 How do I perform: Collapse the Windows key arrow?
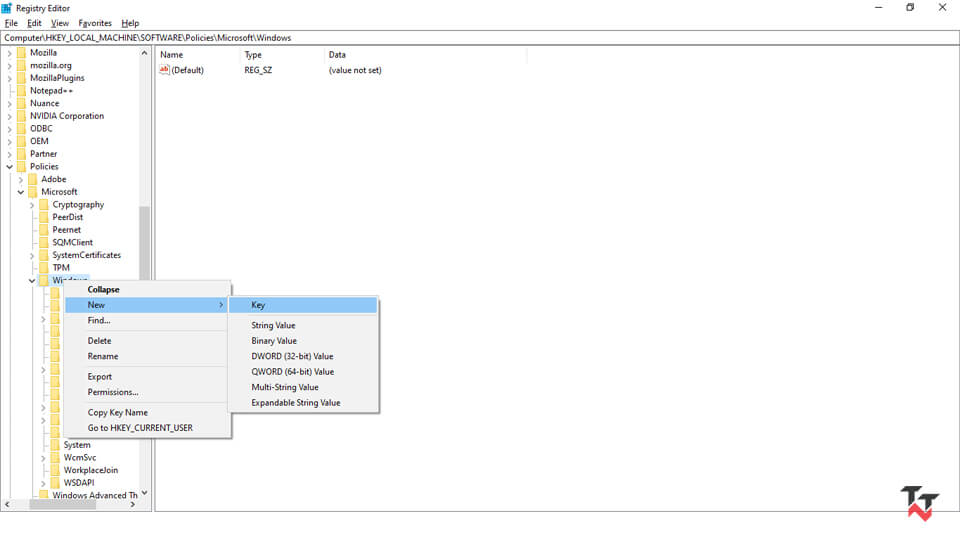click(32, 280)
